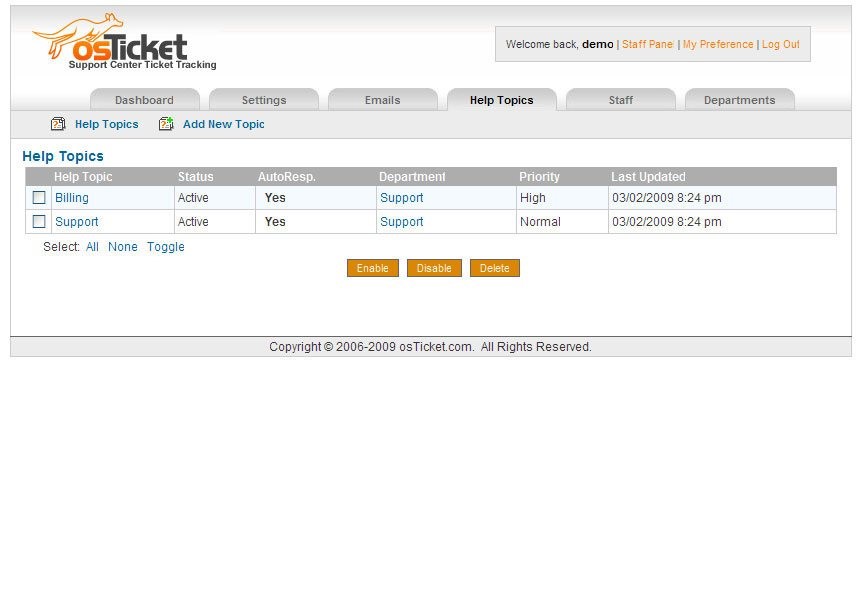Select All to check every topic
The image size is (860, 600).
point(92,247)
